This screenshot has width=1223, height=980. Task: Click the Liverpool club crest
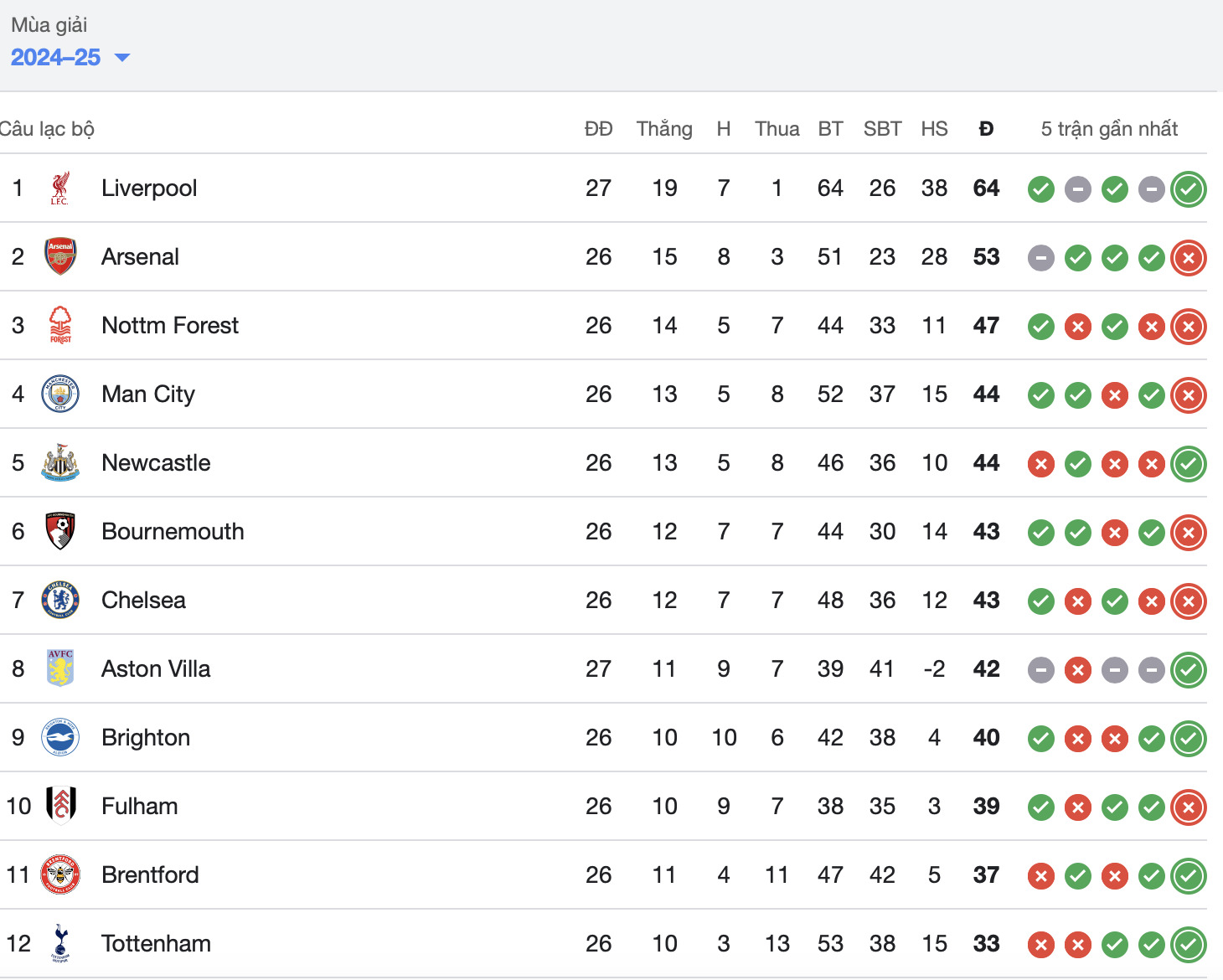click(59, 188)
